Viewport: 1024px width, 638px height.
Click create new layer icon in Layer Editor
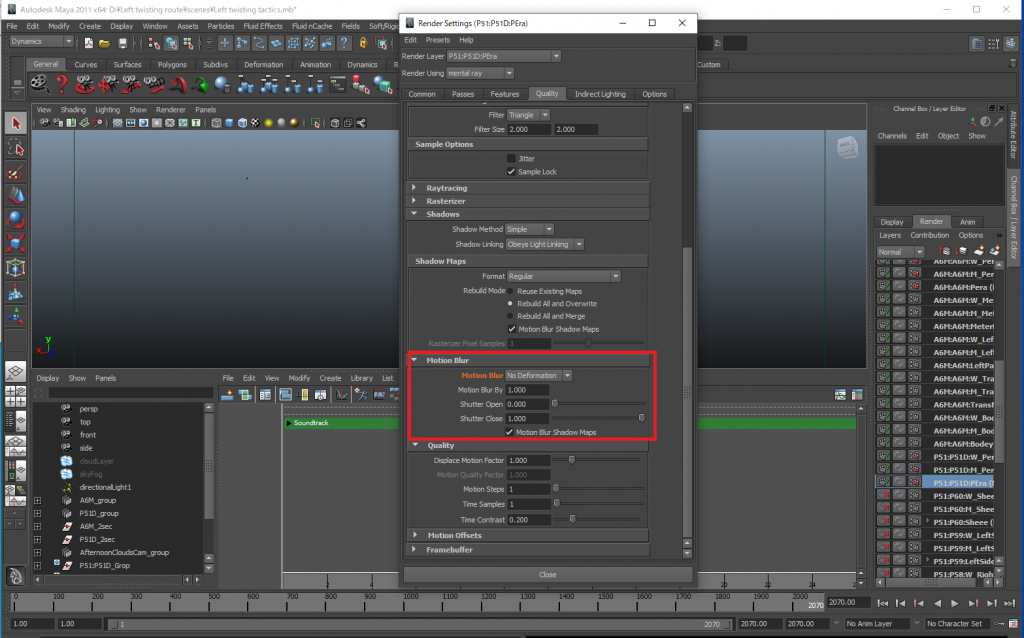point(978,251)
